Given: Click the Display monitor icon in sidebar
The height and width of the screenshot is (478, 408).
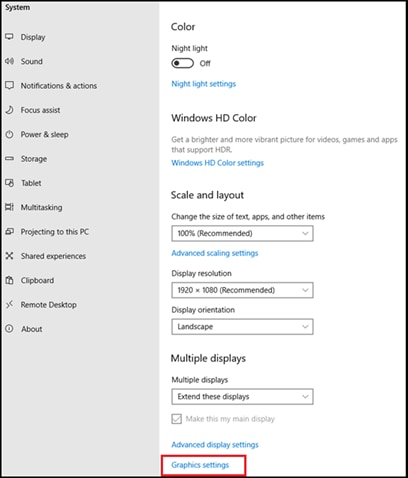Looking at the screenshot, I should point(9,37).
